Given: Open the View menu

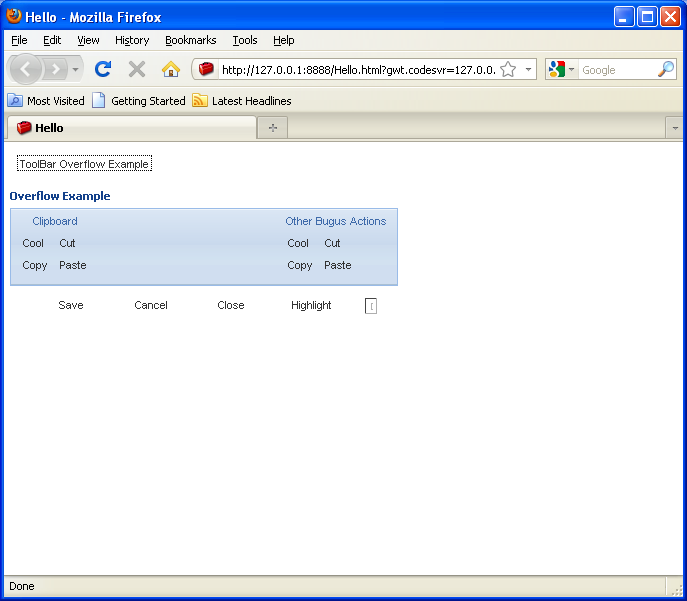Looking at the screenshot, I should 88,40.
